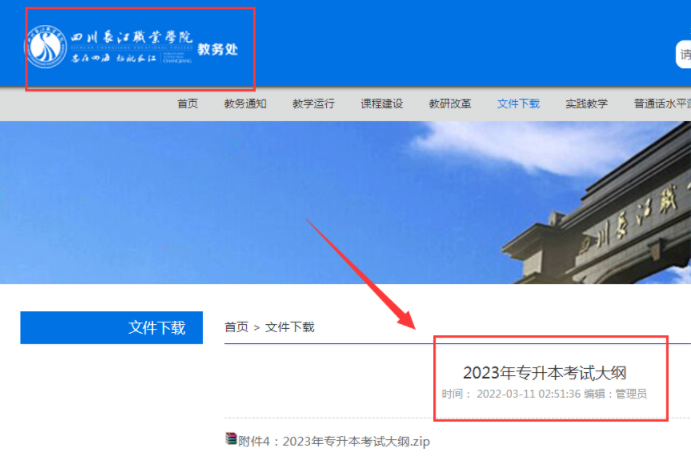
Task: Open 实践教学 from the navigation bar
Action: [587, 104]
